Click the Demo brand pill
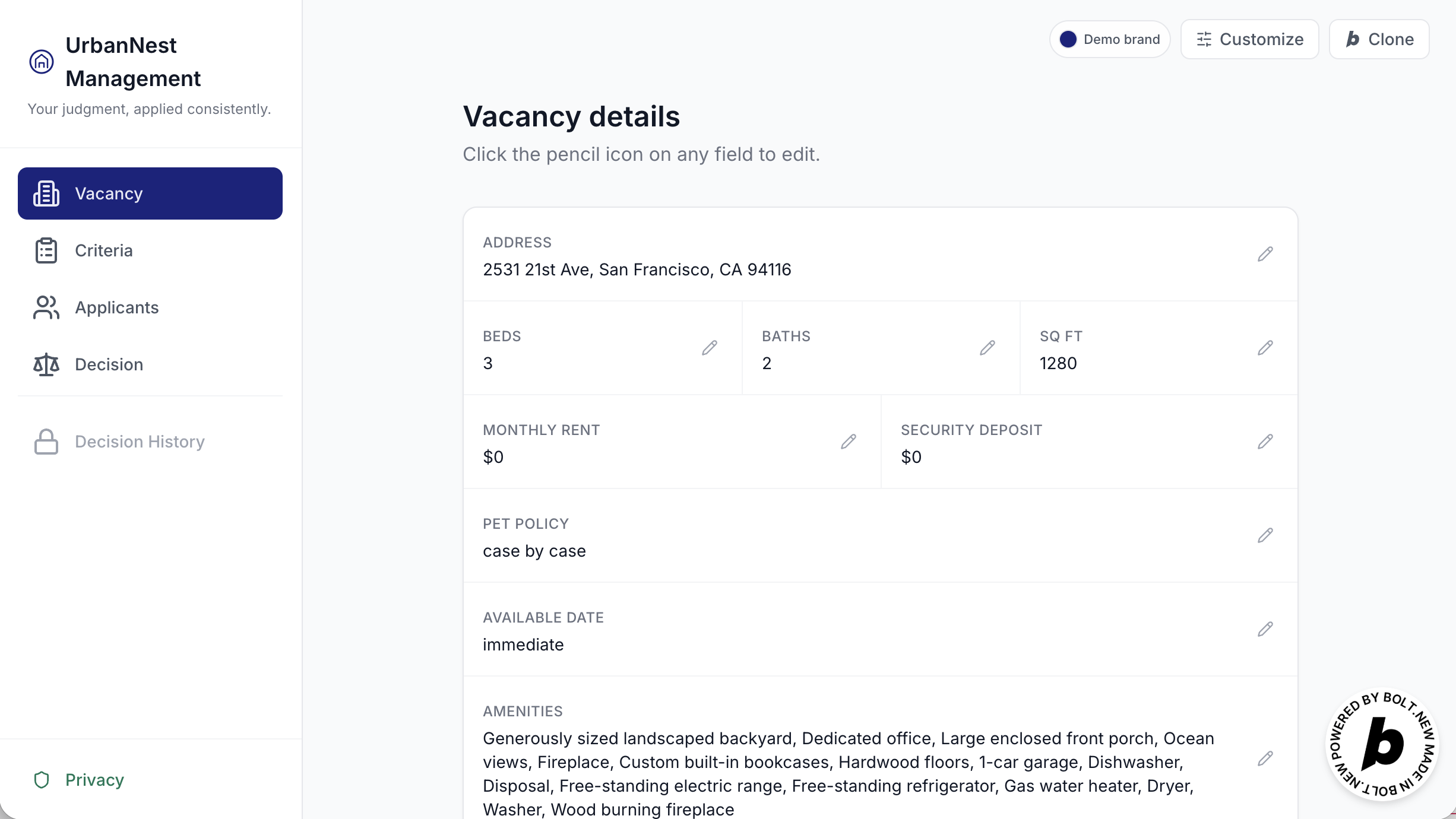Image resolution: width=1456 pixels, height=819 pixels. (x=1110, y=39)
